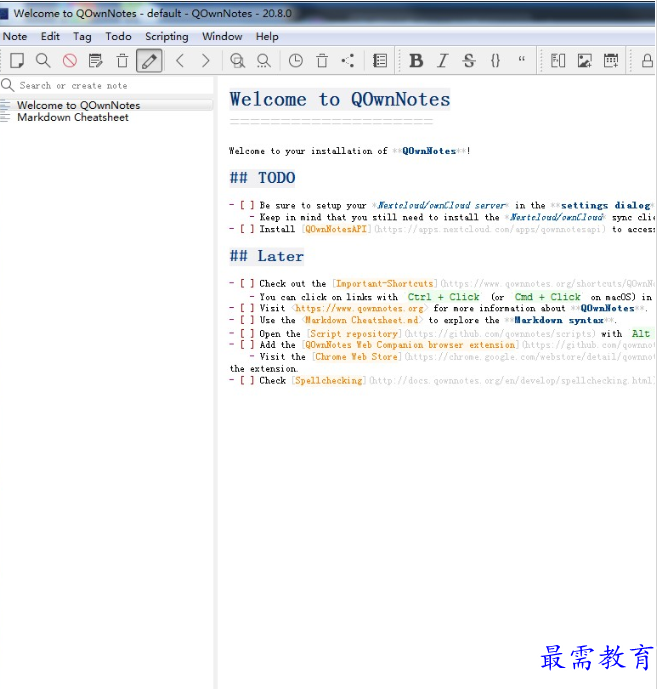
Task: Click the note-with-pencil toolbar icon
Action: click(95, 61)
